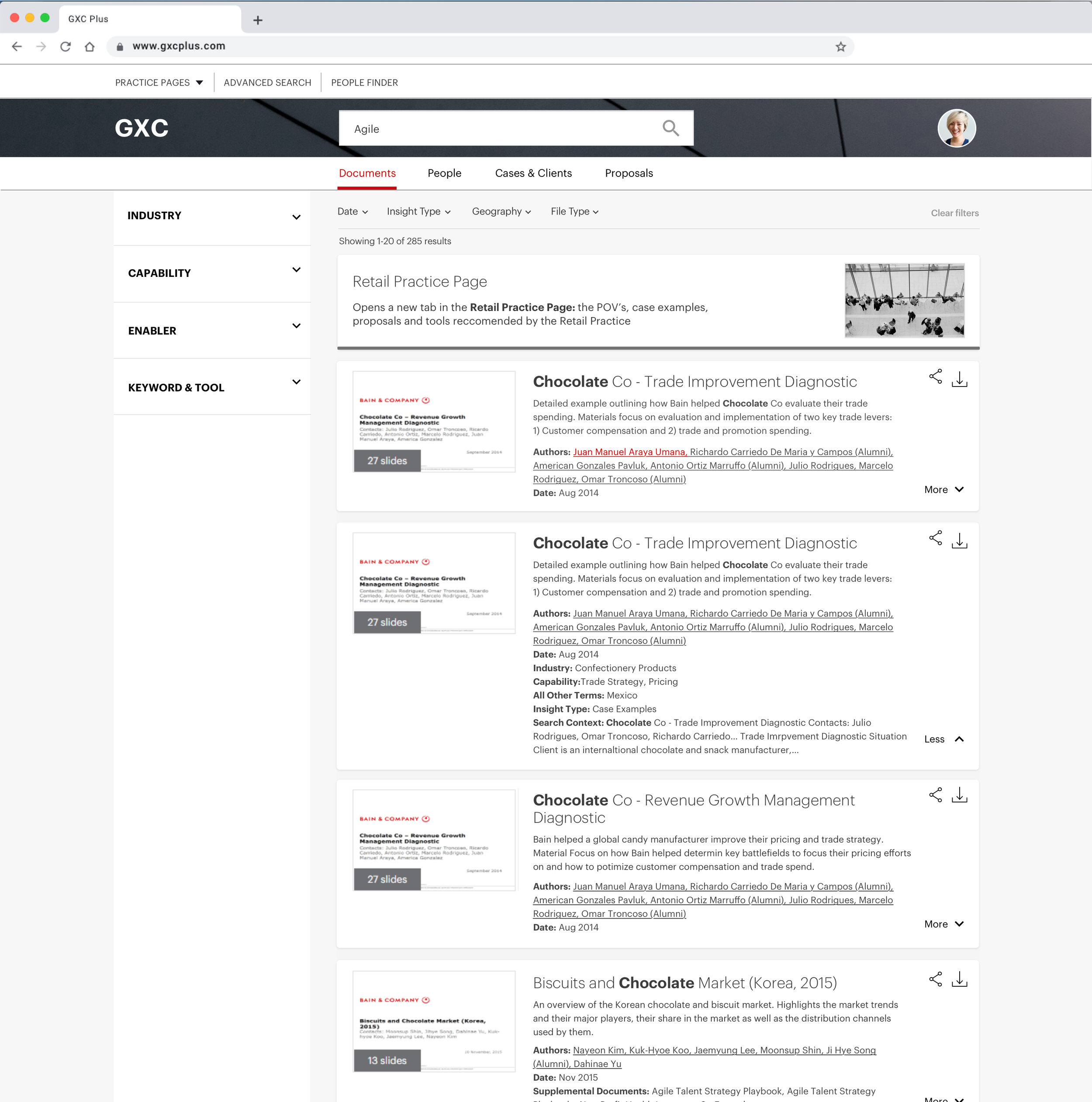1092x1102 pixels.
Task: Open author Dahinae Yu's profile link
Action: [598, 1064]
